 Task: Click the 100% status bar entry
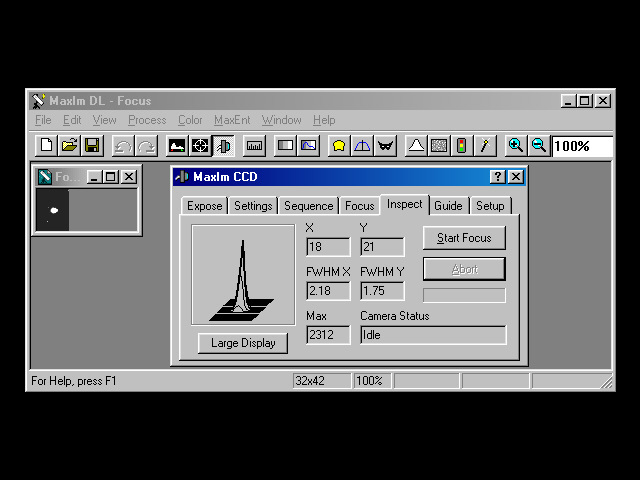pyautogui.click(x=372, y=381)
